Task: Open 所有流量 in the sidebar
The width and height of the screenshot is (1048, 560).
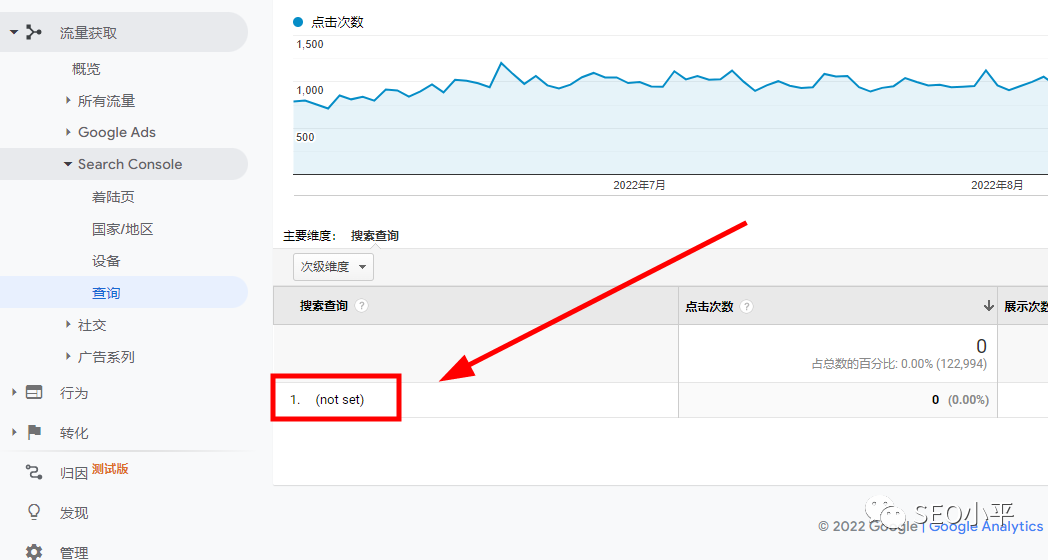Action: point(106,101)
